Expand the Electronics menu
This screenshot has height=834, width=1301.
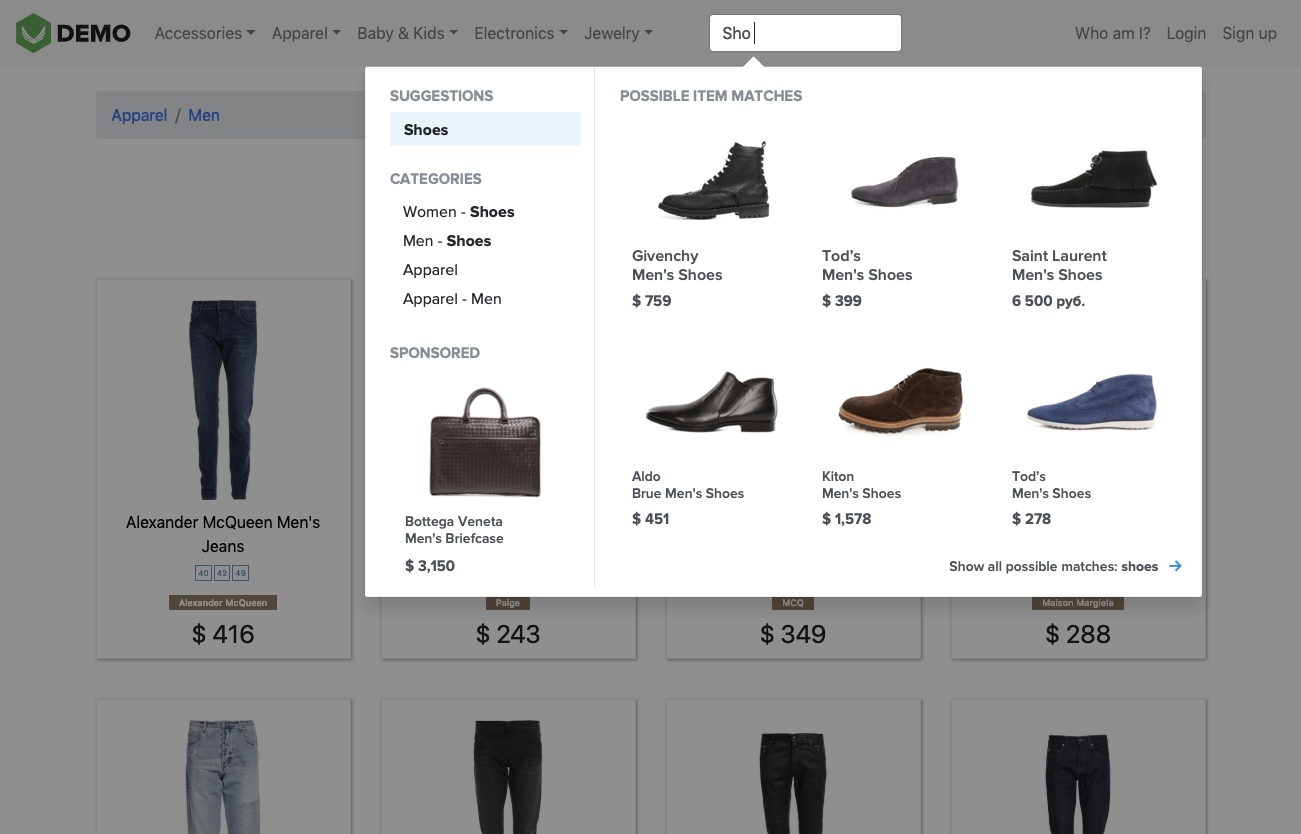coord(521,33)
